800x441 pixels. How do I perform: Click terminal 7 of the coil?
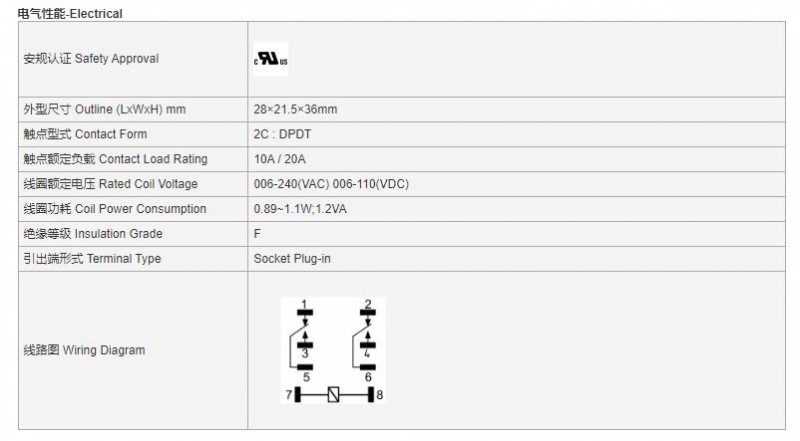click(293, 395)
